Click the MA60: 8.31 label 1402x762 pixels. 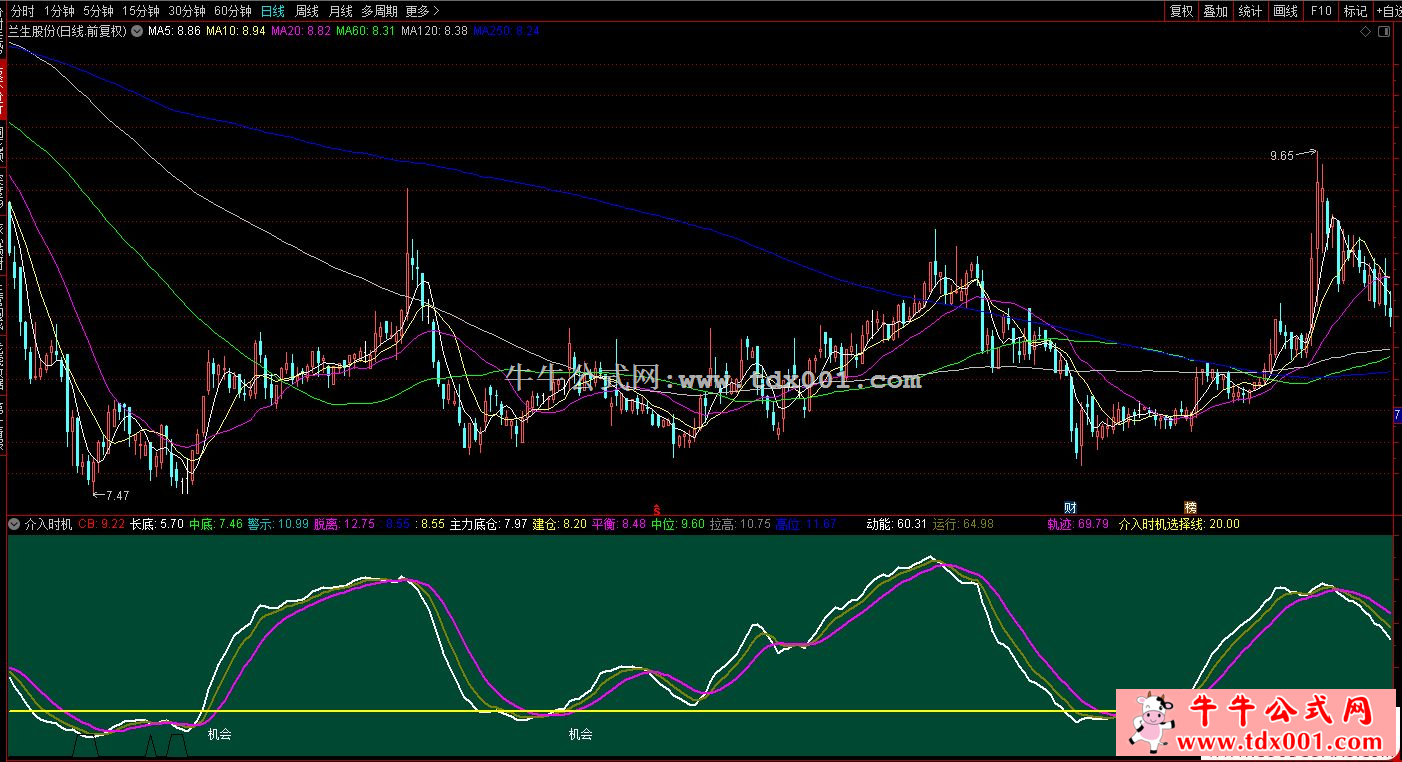click(365, 31)
